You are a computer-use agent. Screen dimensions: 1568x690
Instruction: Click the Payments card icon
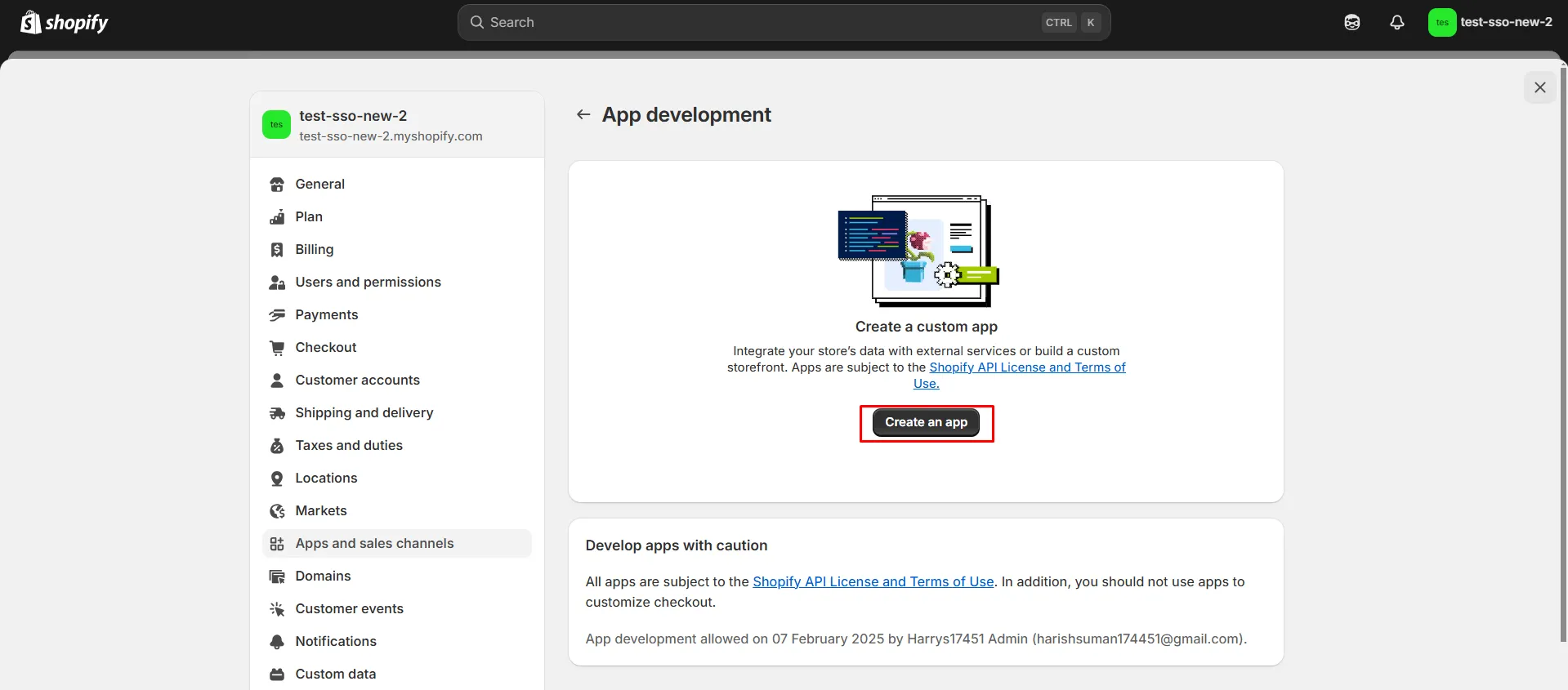coord(277,315)
